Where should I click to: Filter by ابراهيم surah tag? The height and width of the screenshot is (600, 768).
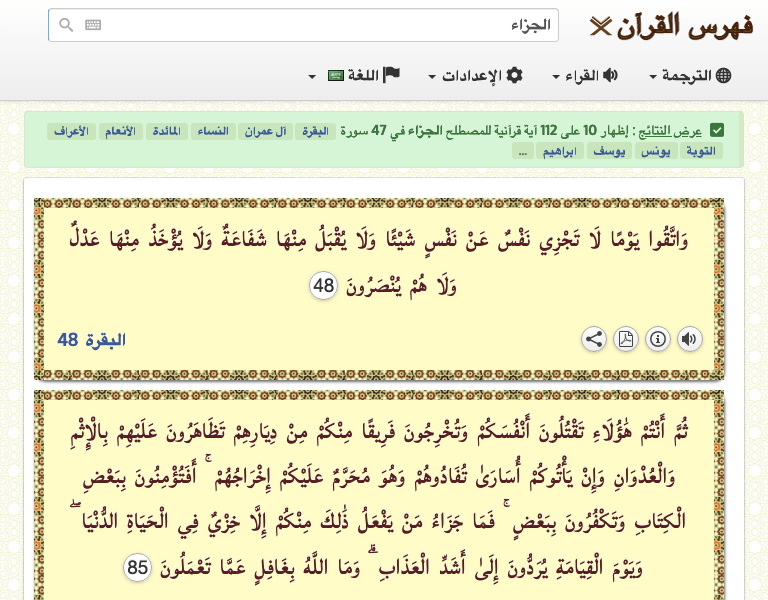click(560, 151)
